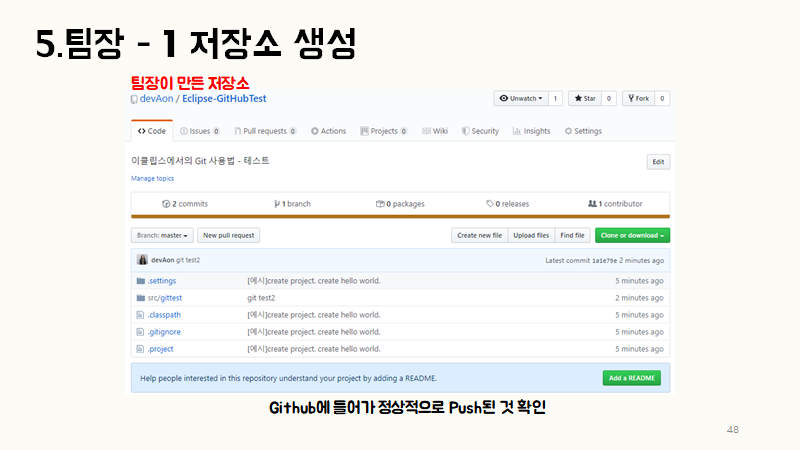The image size is (800, 450).
Task: Open the Projects tab
Action: (x=384, y=131)
